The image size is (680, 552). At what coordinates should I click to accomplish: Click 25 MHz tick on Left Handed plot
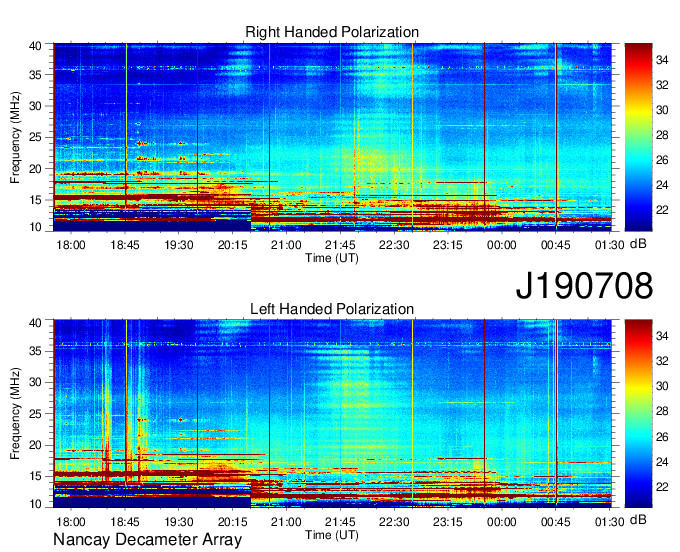click(35, 414)
